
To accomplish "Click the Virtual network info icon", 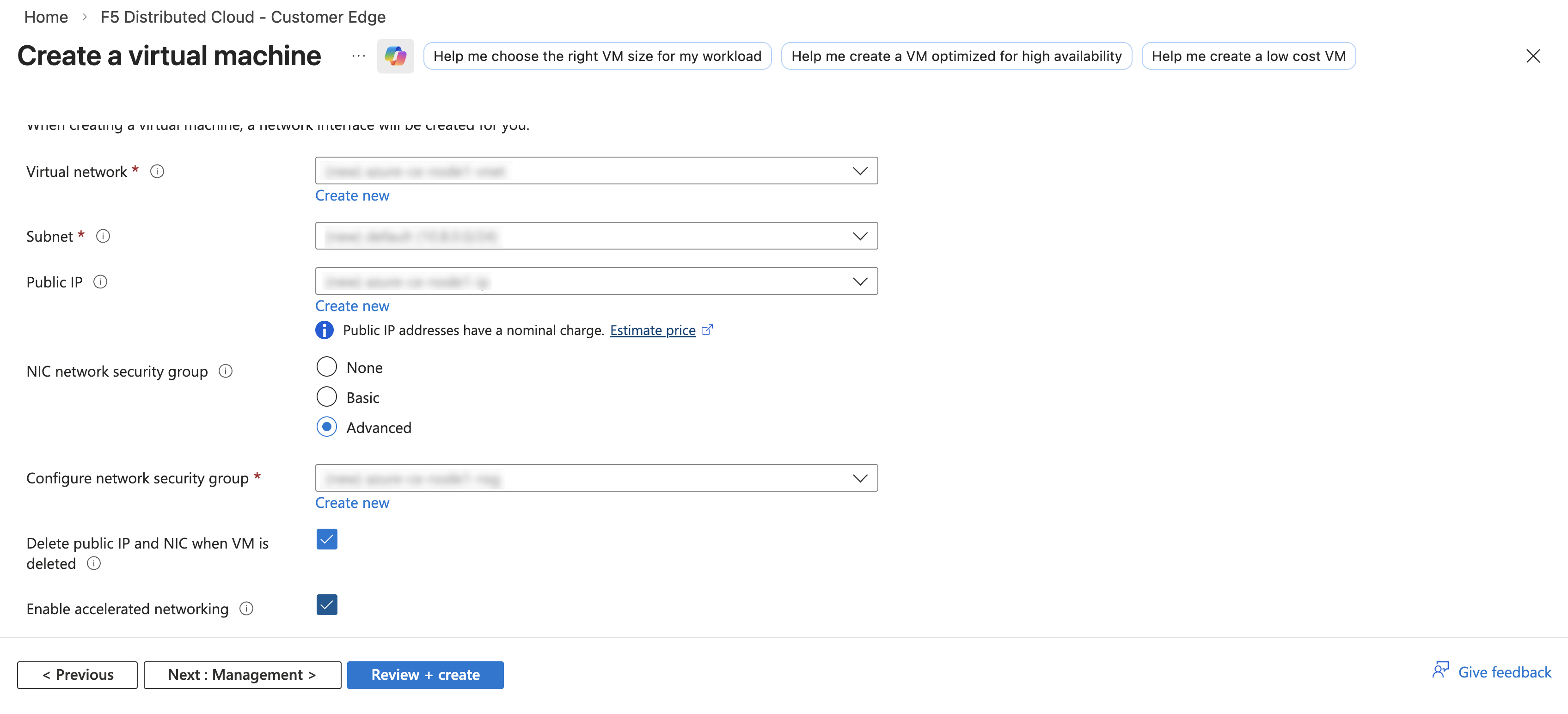I will click(x=157, y=171).
